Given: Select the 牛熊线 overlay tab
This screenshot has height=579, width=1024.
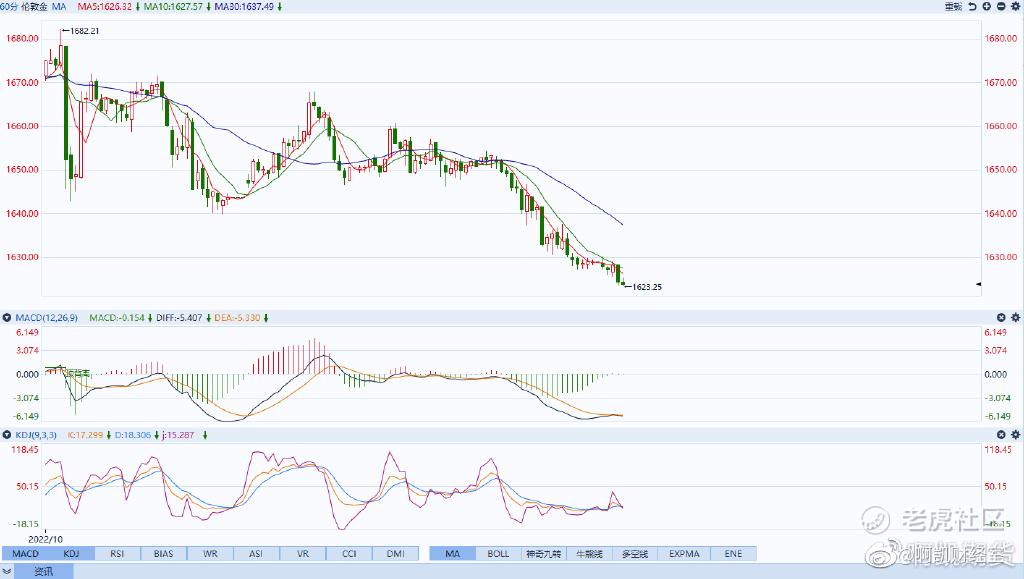Looking at the screenshot, I should pyautogui.click(x=590, y=554).
